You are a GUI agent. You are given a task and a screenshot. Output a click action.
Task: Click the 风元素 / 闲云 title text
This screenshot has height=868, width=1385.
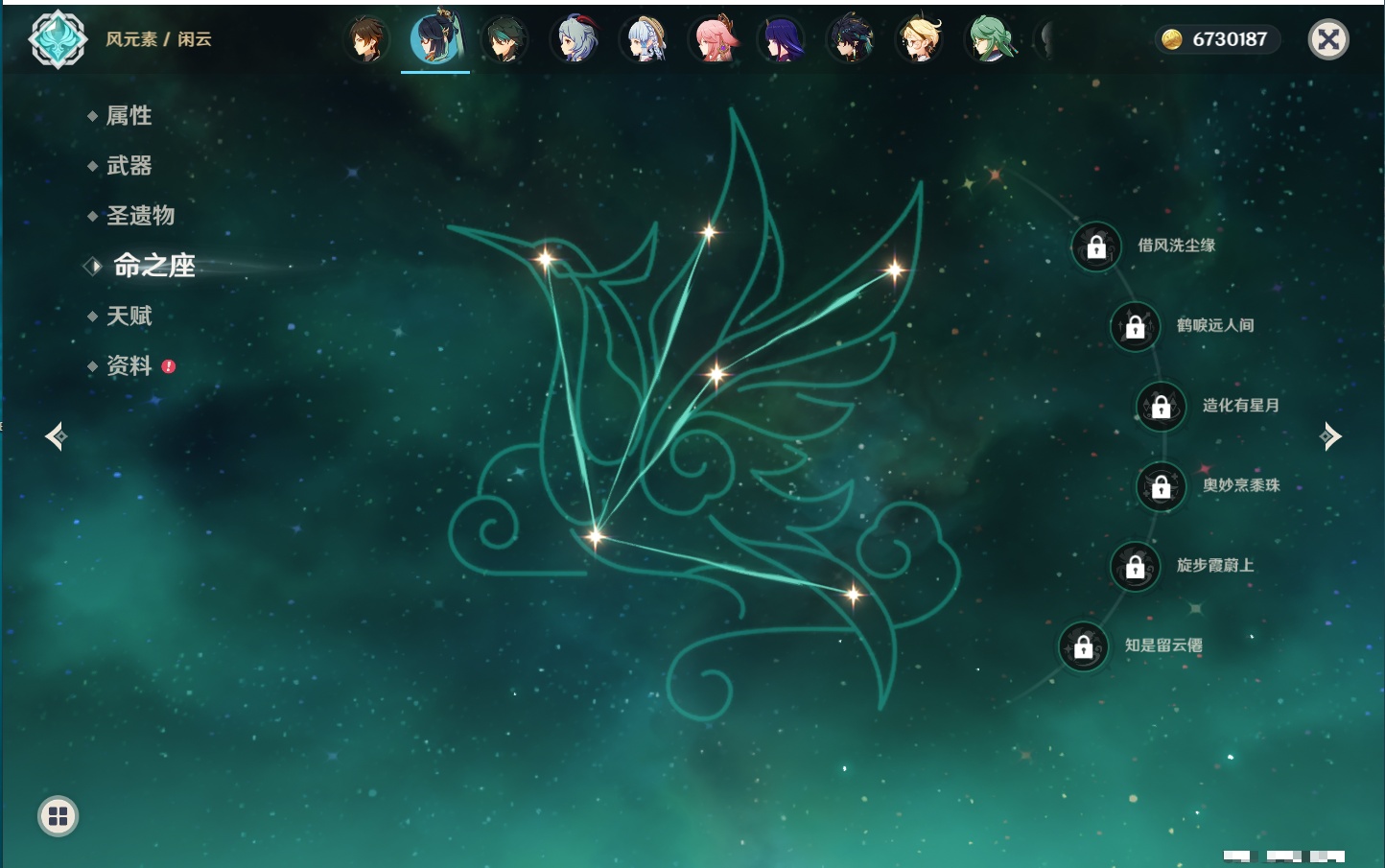(158, 39)
